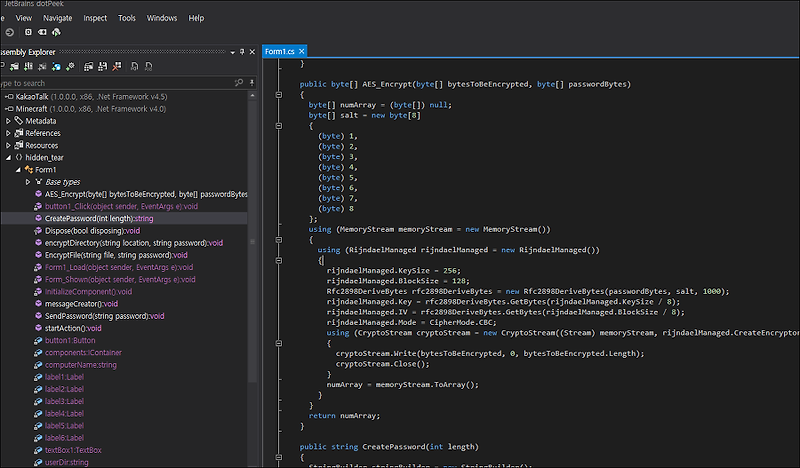Collapse the CryptoStream using block fold
This screenshot has height=468, width=800.
(x=279, y=343)
